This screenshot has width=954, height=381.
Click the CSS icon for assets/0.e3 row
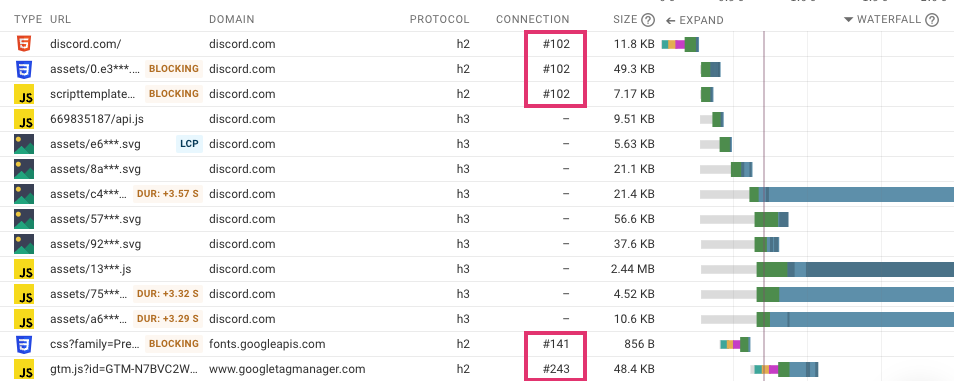24,69
